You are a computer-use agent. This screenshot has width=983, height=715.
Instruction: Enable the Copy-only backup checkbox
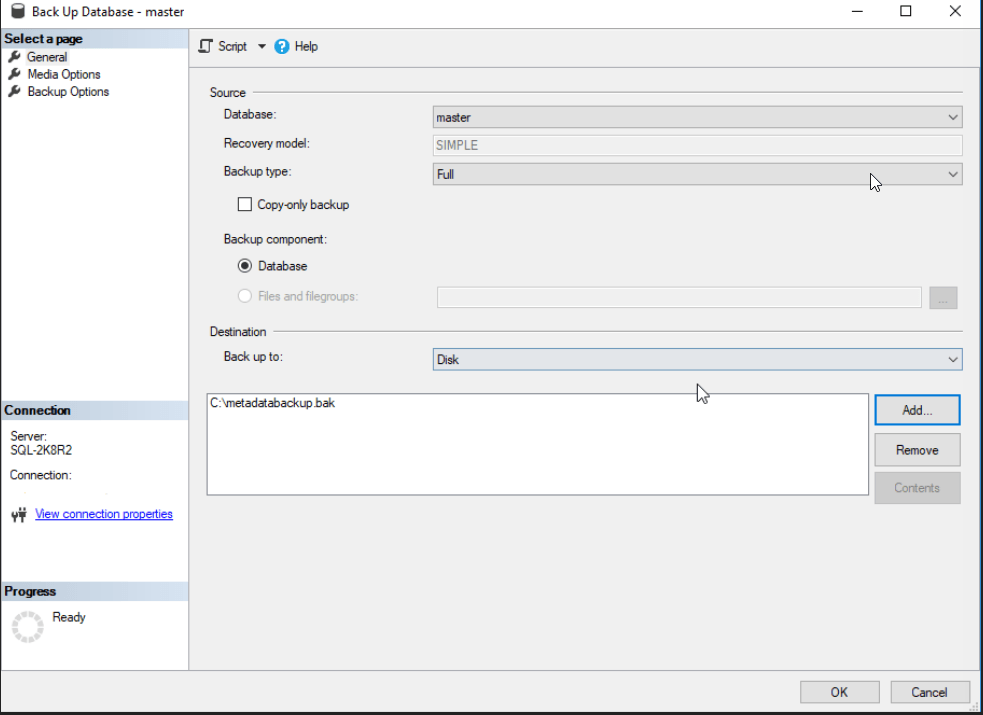pyautogui.click(x=245, y=205)
